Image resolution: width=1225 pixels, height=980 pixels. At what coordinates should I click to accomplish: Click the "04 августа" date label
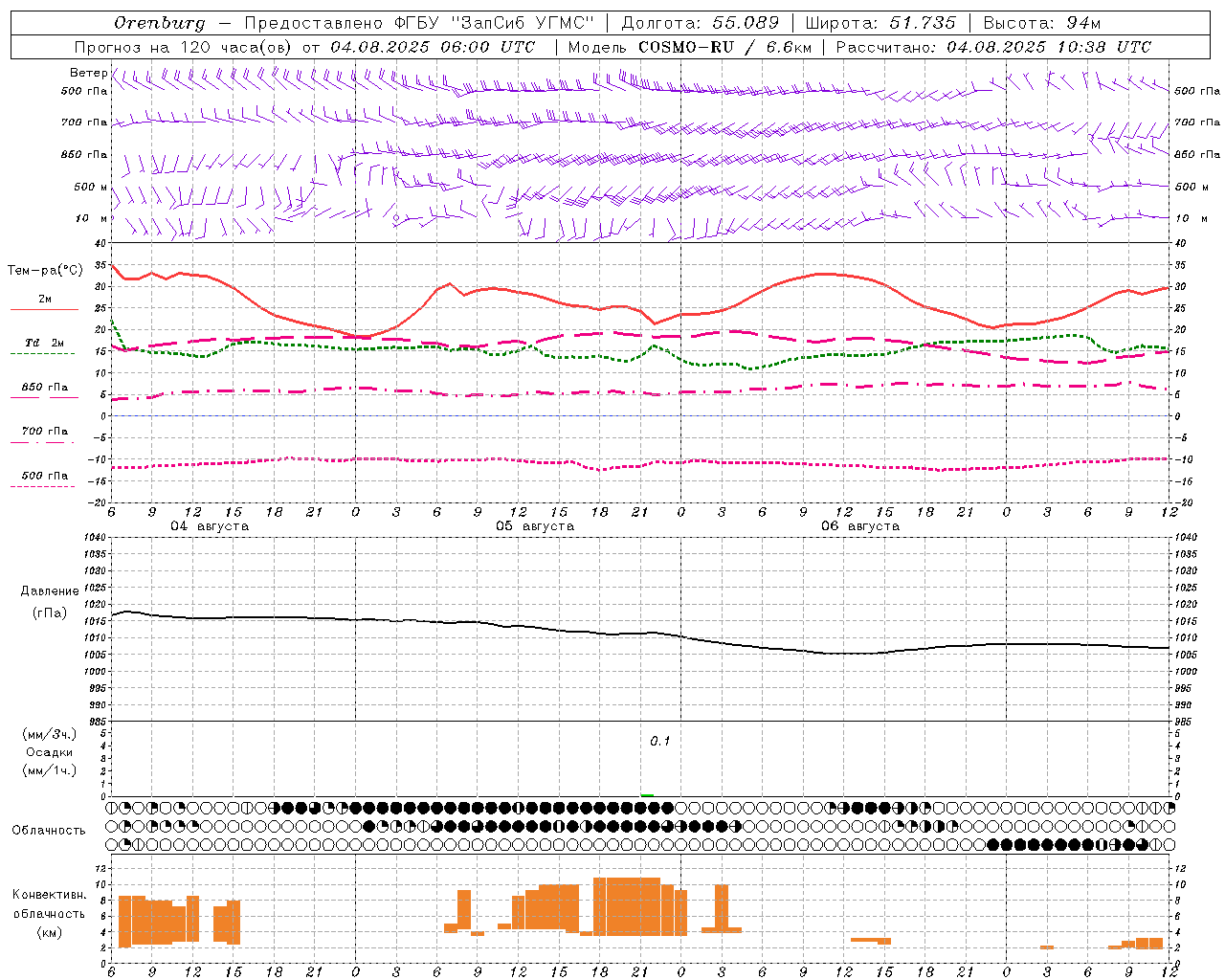(x=210, y=526)
